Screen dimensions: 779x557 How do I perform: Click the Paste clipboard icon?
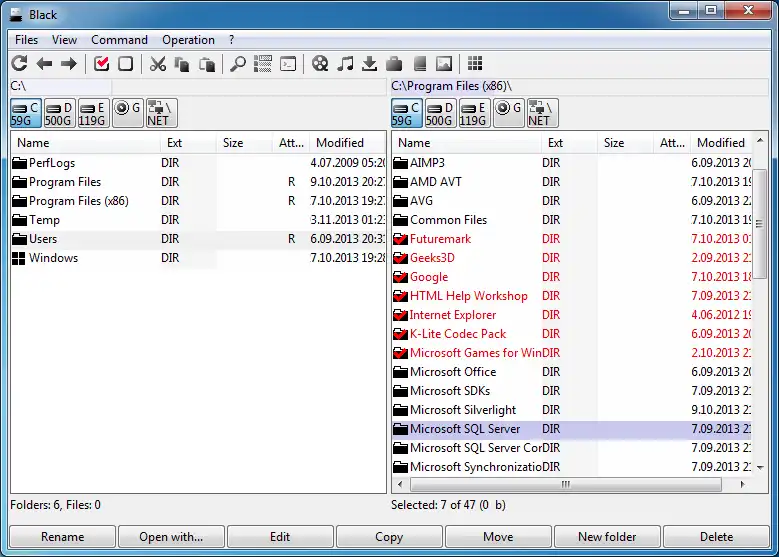pyautogui.click(x=207, y=64)
